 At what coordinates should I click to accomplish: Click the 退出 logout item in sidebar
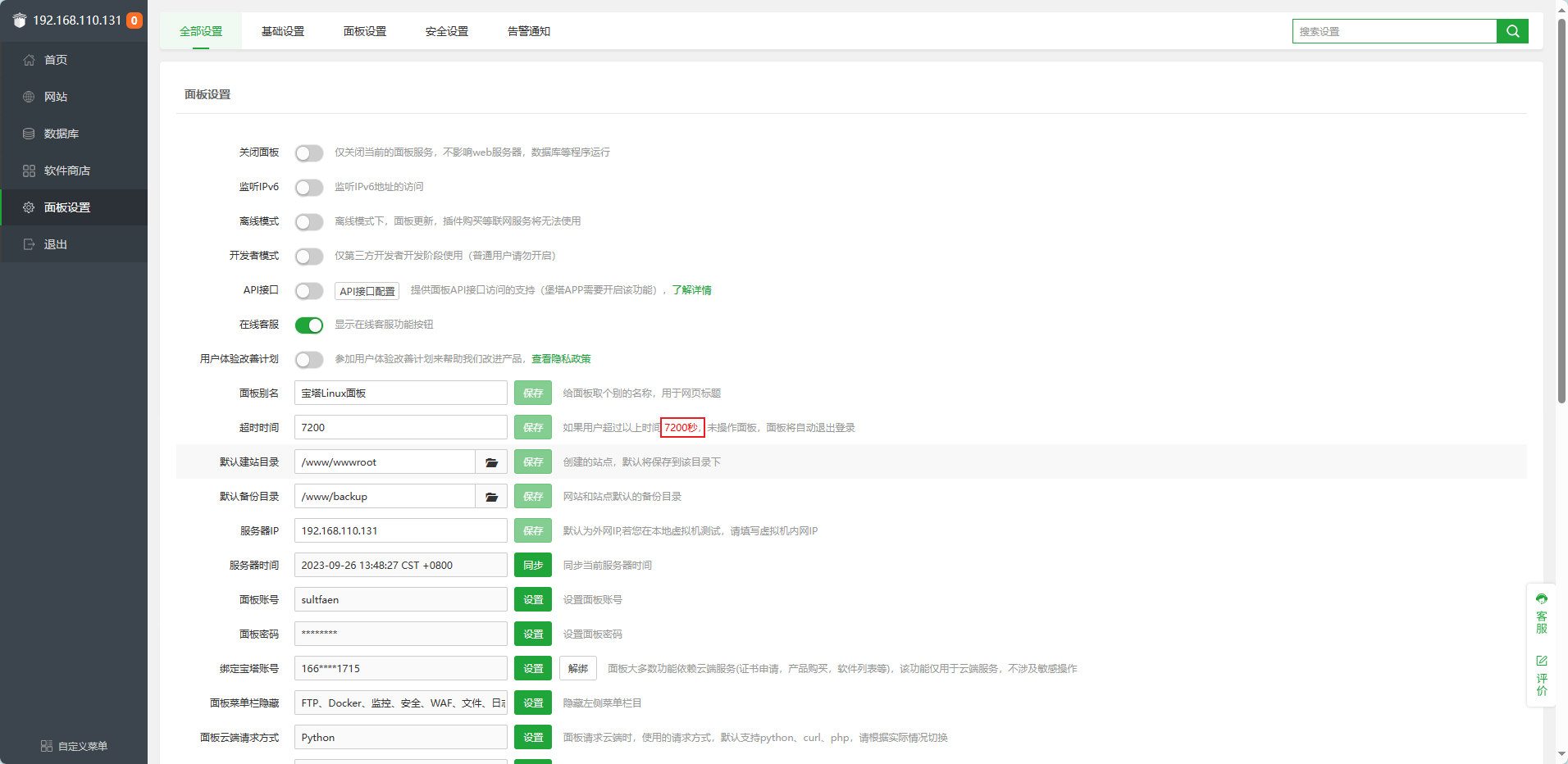(55, 244)
